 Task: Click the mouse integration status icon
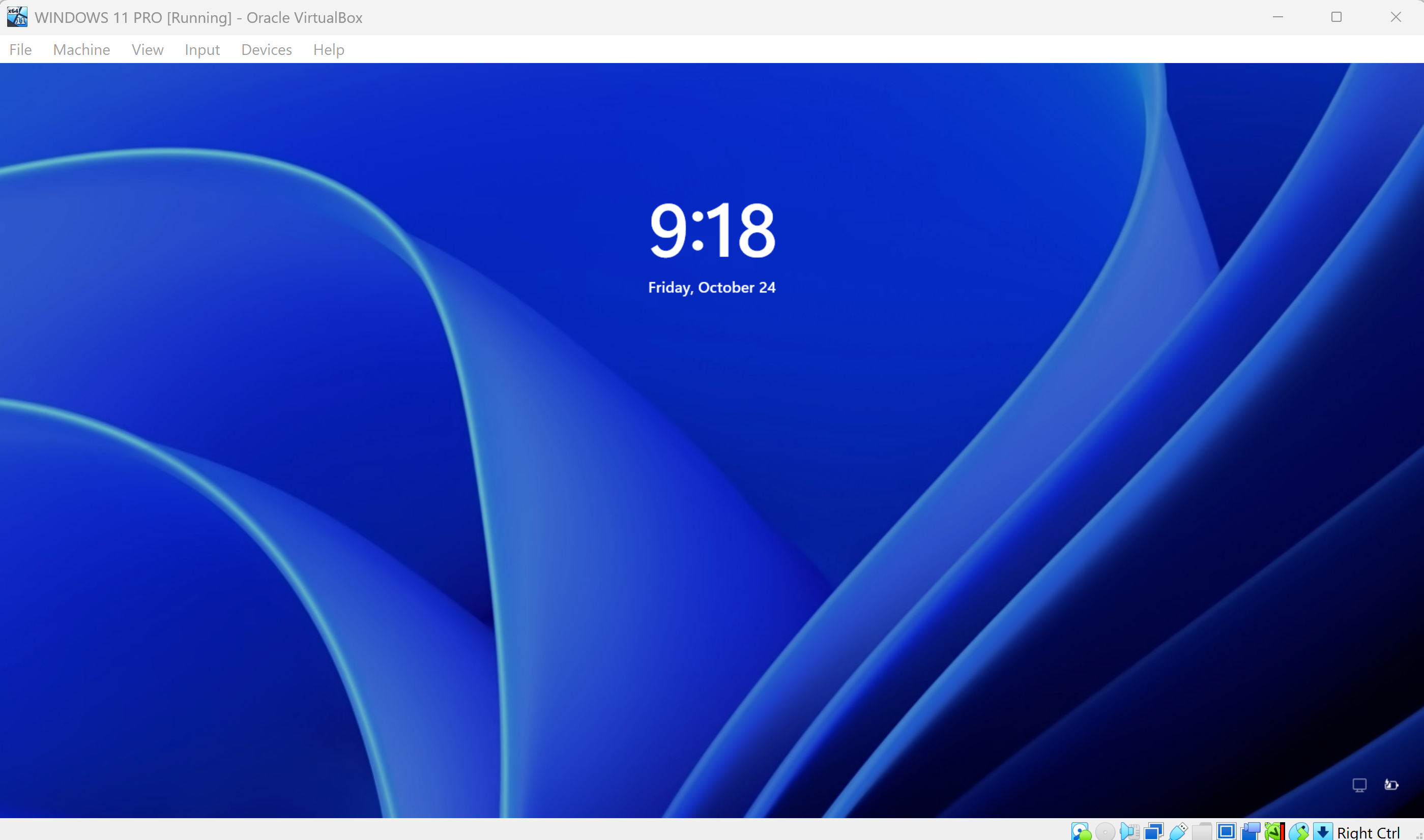(1299, 831)
